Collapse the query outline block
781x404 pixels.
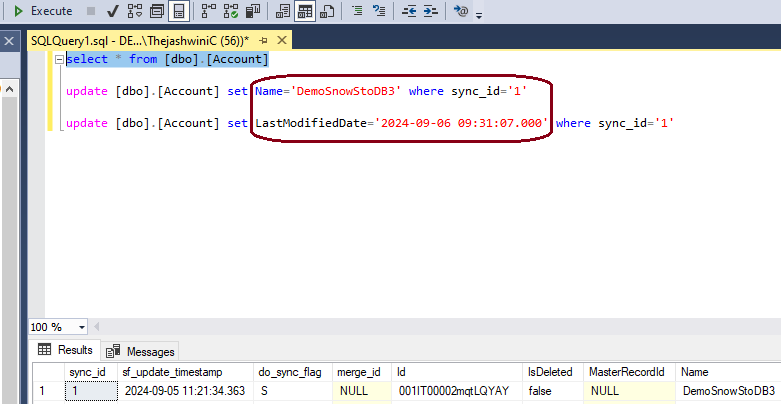(59, 59)
